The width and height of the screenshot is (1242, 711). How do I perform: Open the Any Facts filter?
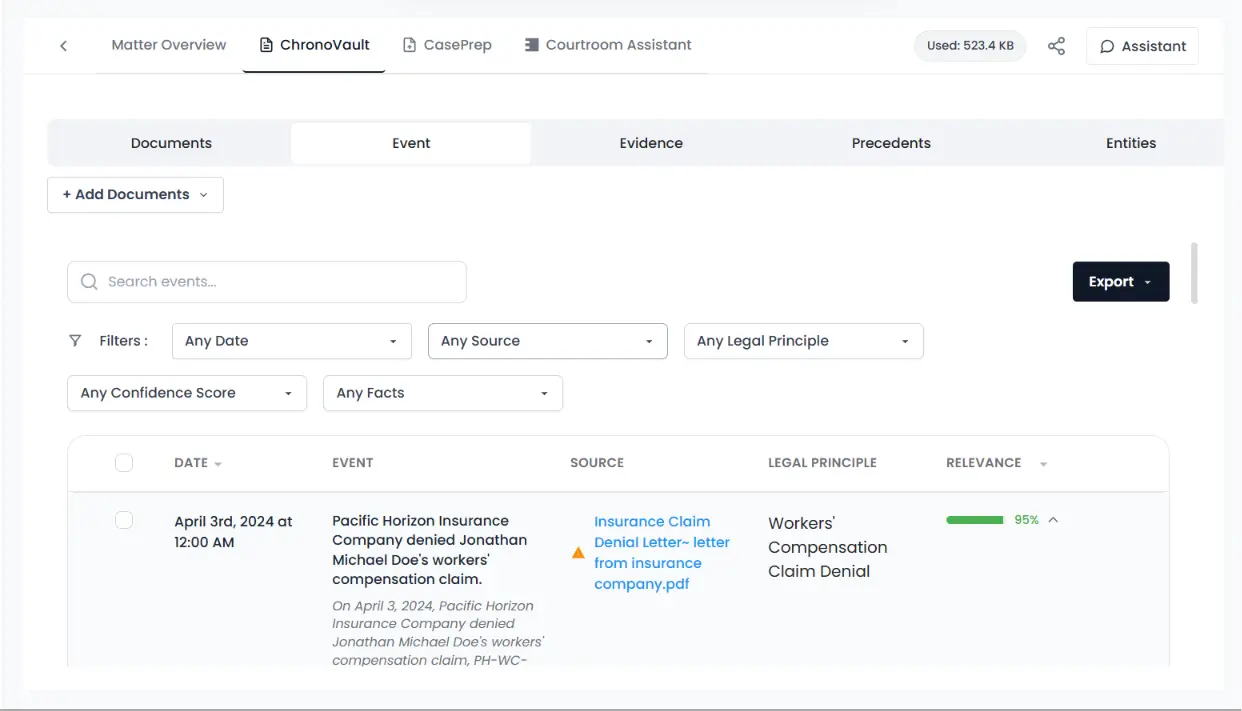(443, 393)
